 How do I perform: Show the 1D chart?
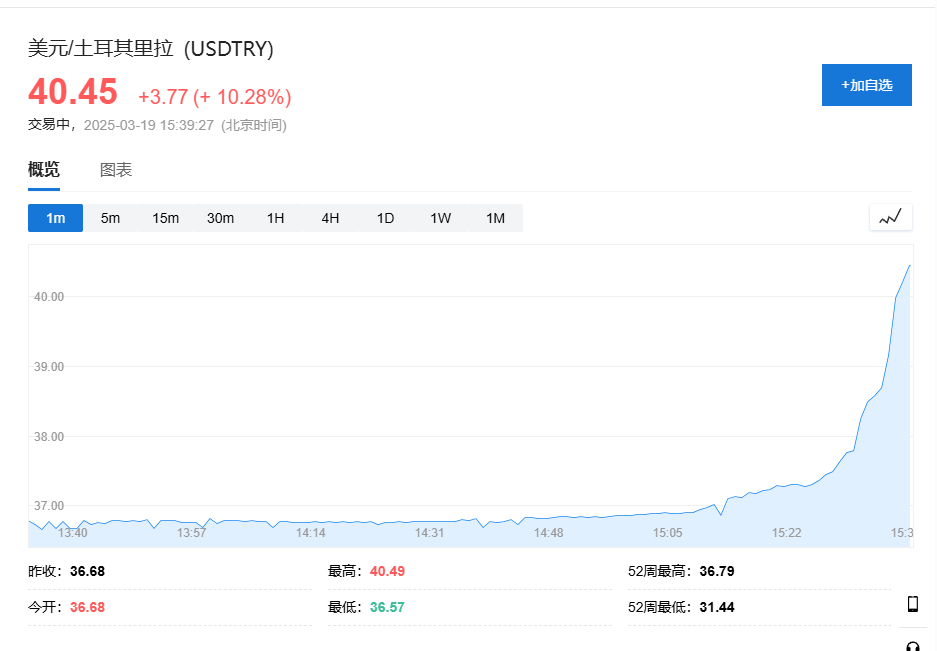385,218
